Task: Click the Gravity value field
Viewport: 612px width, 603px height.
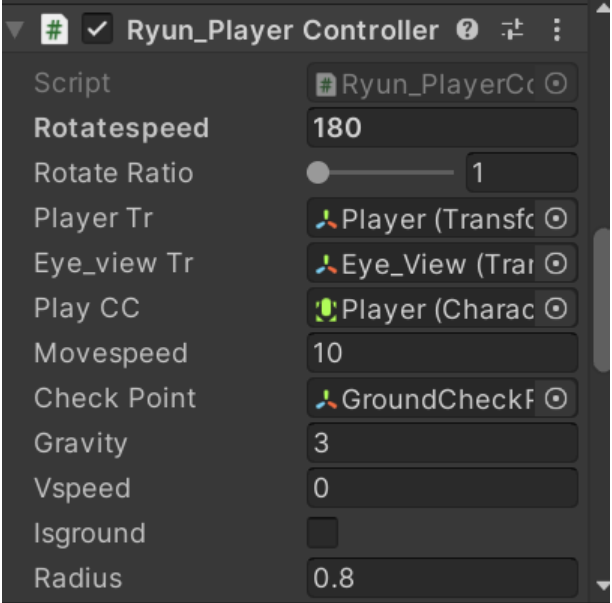Action: point(442,443)
